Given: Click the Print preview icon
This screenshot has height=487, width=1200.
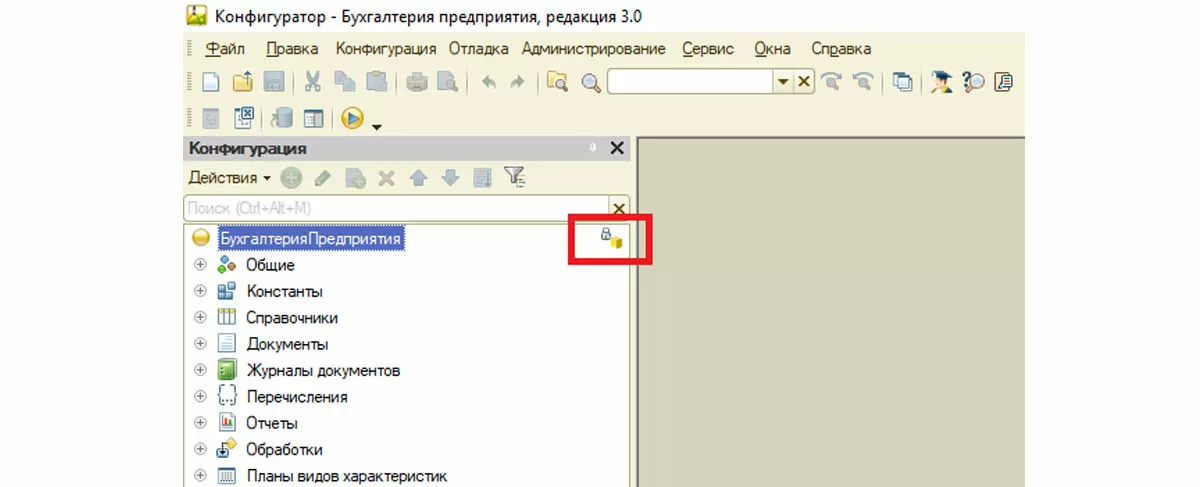Looking at the screenshot, I should (447, 82).
